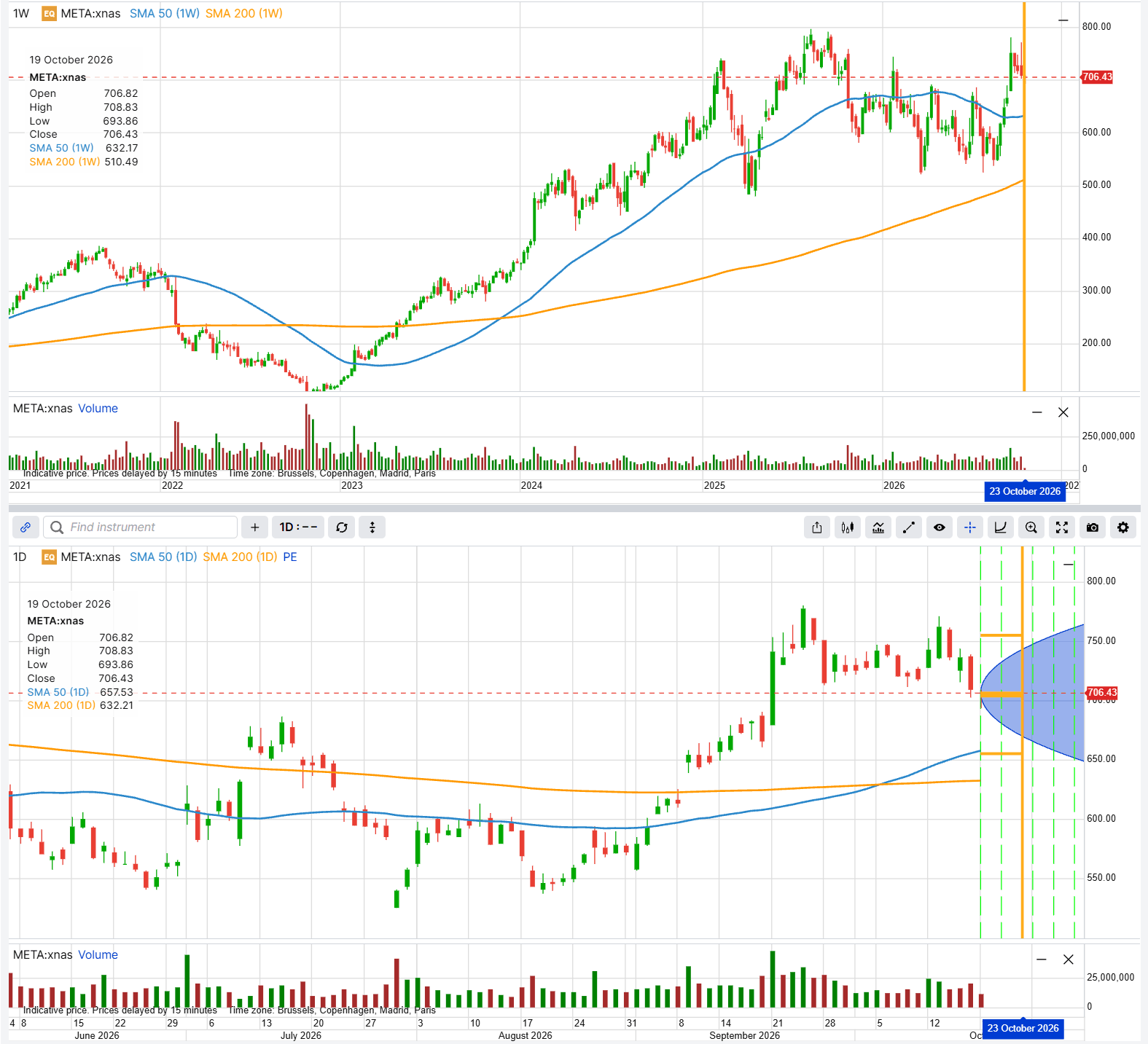Screen dimensions: 1148x1044
Task: Click the 706.43 price tag on weekly axis
Action: tap(1097, 76)
